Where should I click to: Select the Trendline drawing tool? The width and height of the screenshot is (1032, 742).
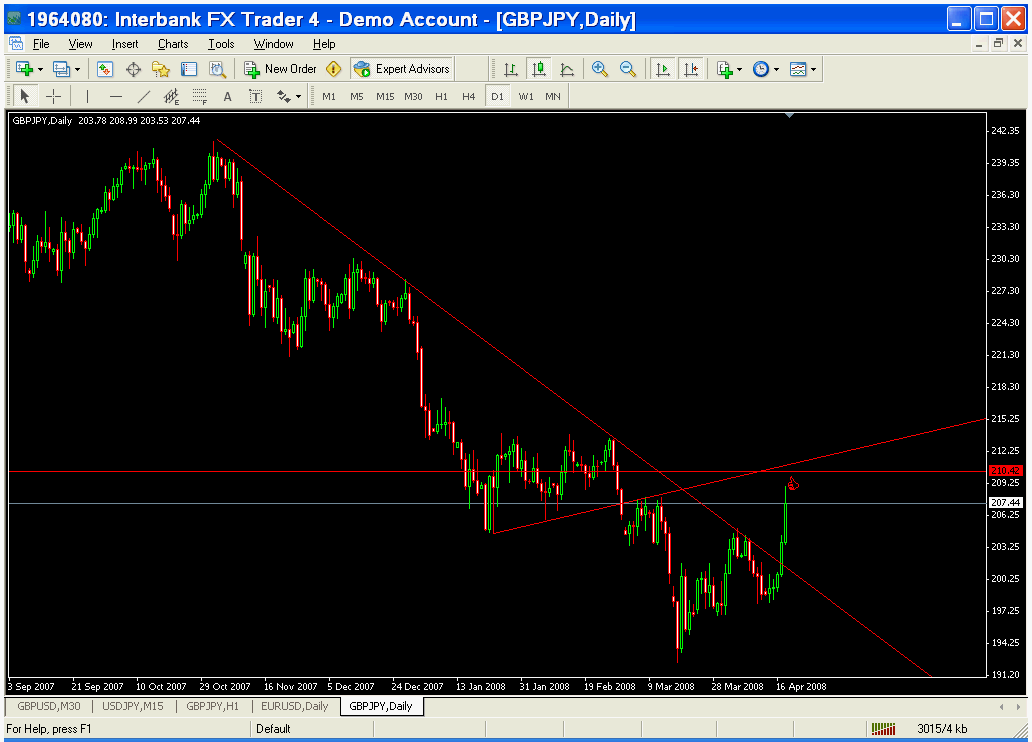pos(143,97)
